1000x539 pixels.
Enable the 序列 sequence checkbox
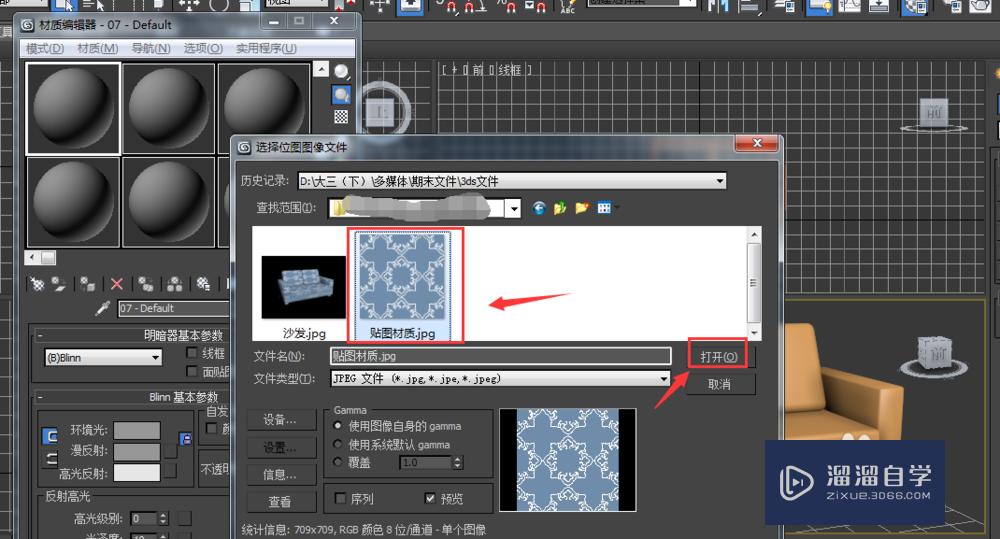coord(341,498)
